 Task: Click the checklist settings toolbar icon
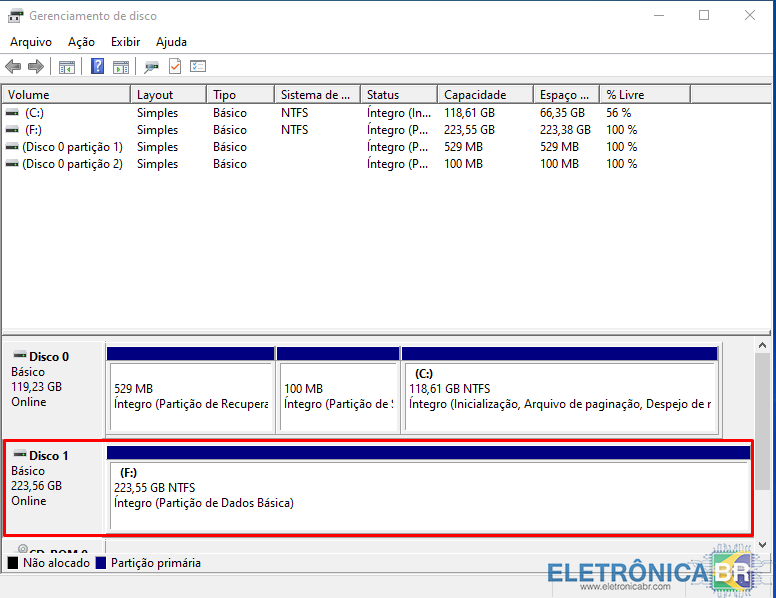point(198,67)
